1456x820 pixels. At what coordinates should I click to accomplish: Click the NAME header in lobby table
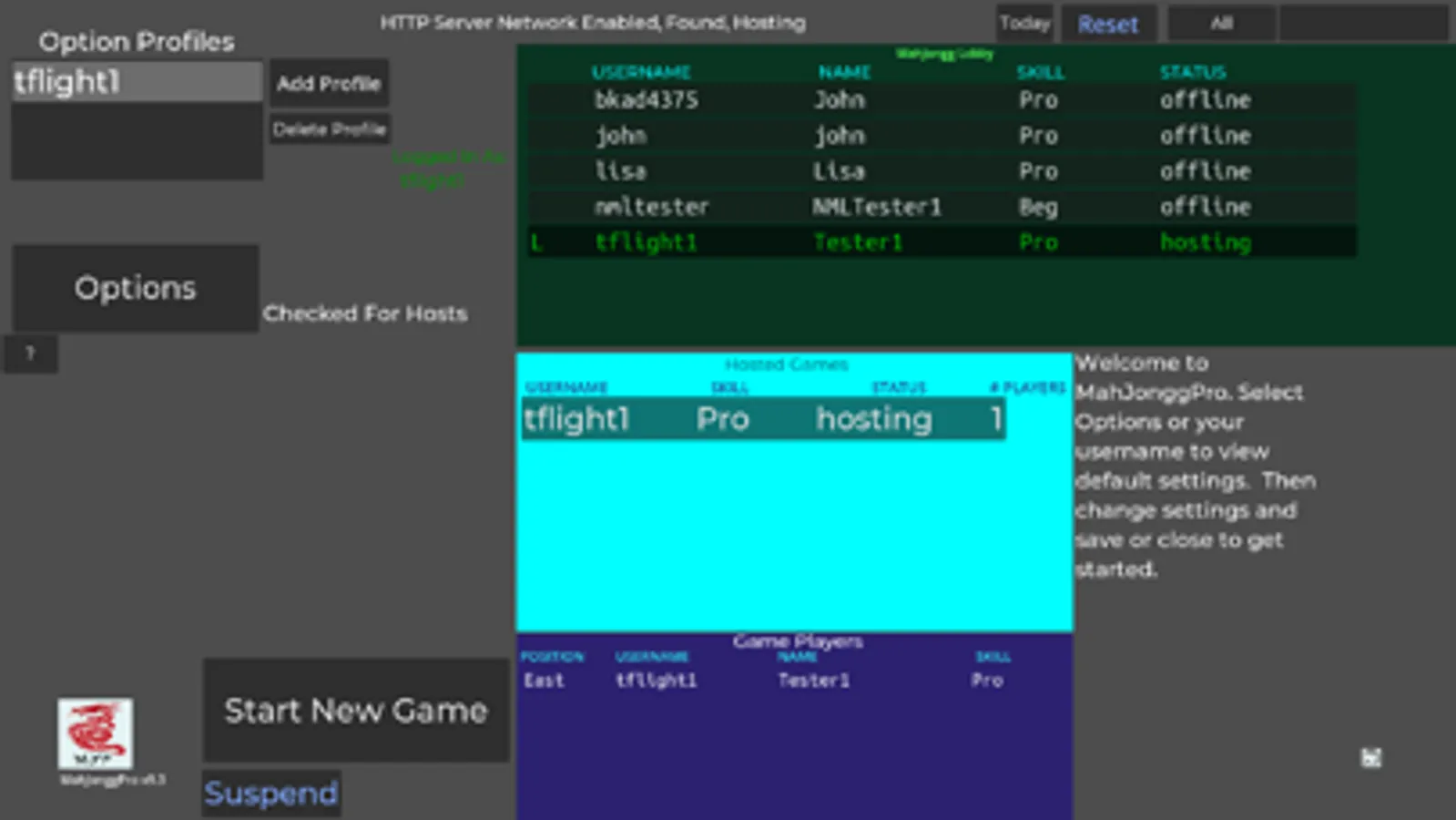(x=844, y=72)
